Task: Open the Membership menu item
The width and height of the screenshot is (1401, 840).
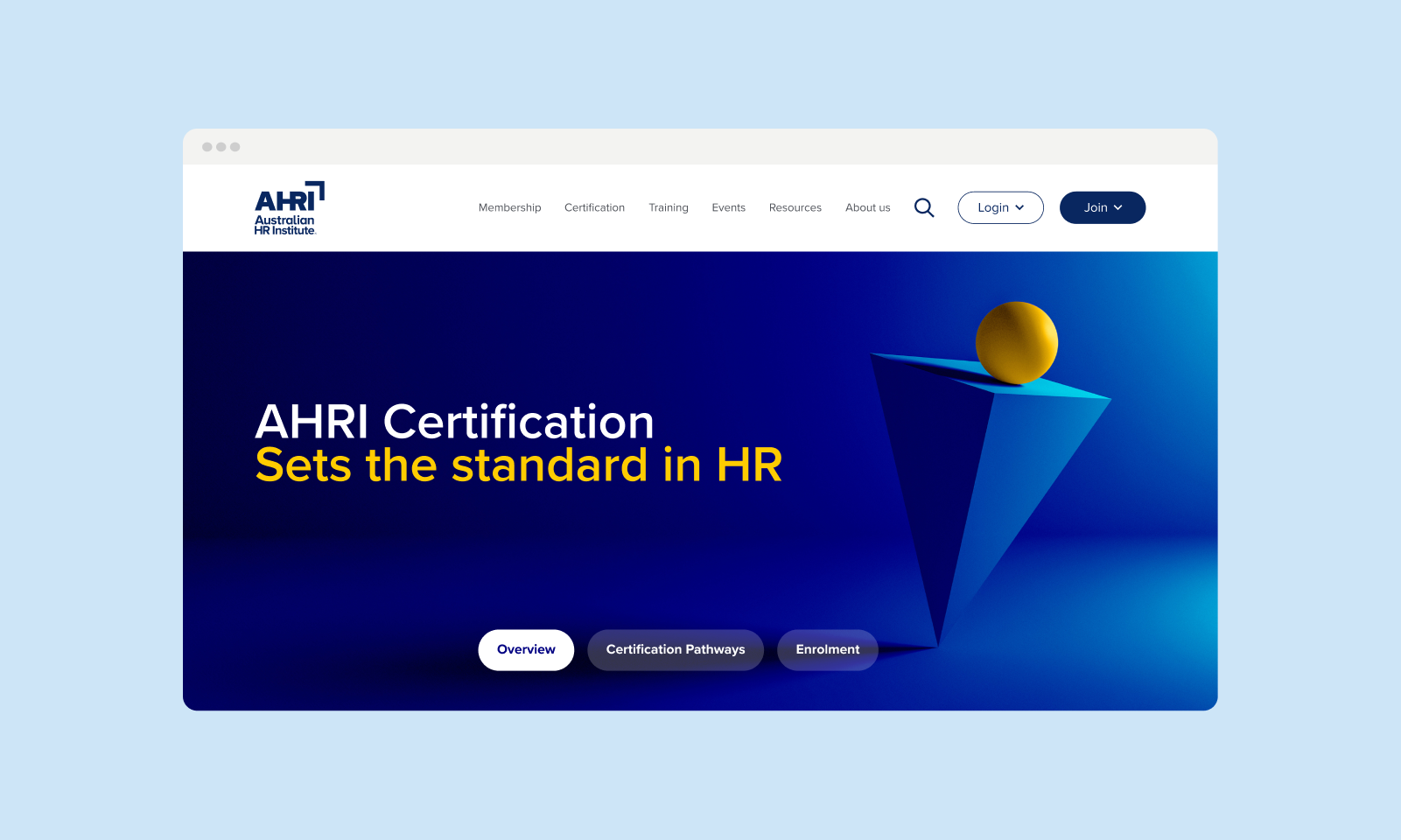Action: point(509,207)
